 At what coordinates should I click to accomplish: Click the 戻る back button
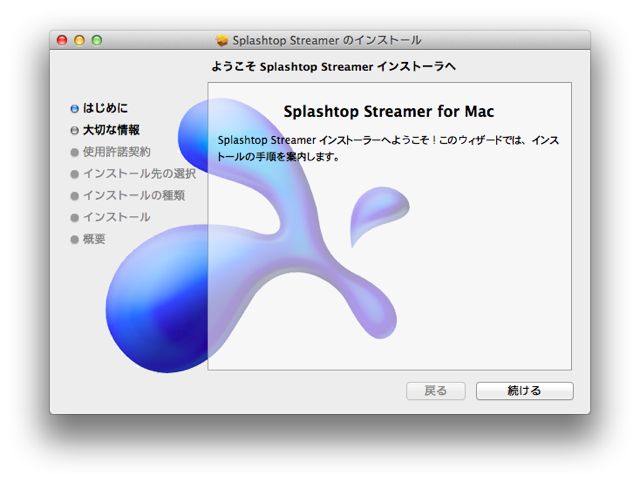tap(436, 391)
